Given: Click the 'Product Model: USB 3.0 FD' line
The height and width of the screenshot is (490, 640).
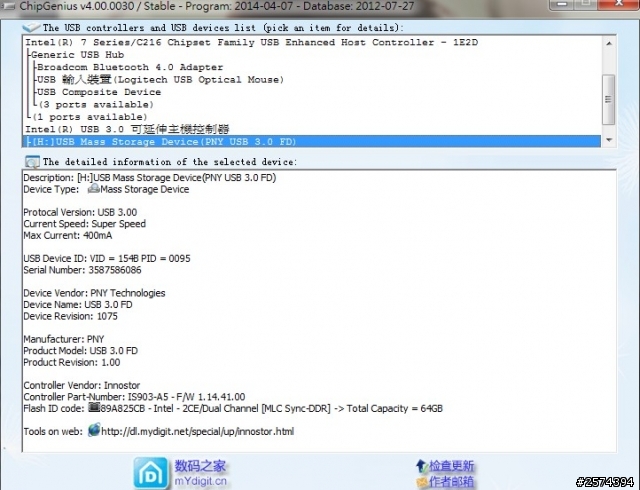Looking at the screenshot, I should (81, 351).
